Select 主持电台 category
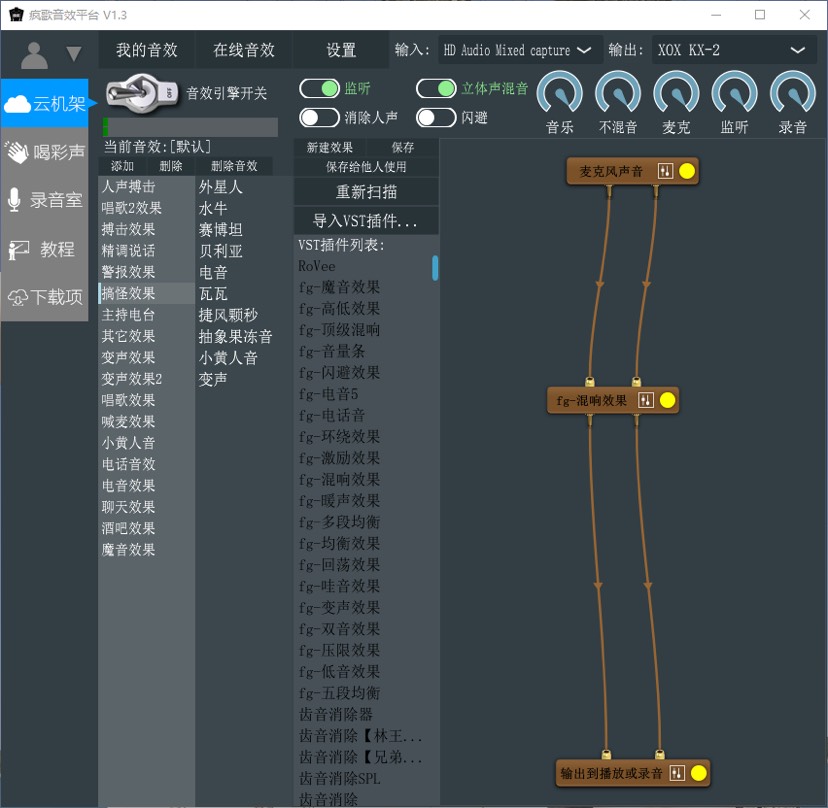Screen dimensions: 828x808 [x=146, y=315]
